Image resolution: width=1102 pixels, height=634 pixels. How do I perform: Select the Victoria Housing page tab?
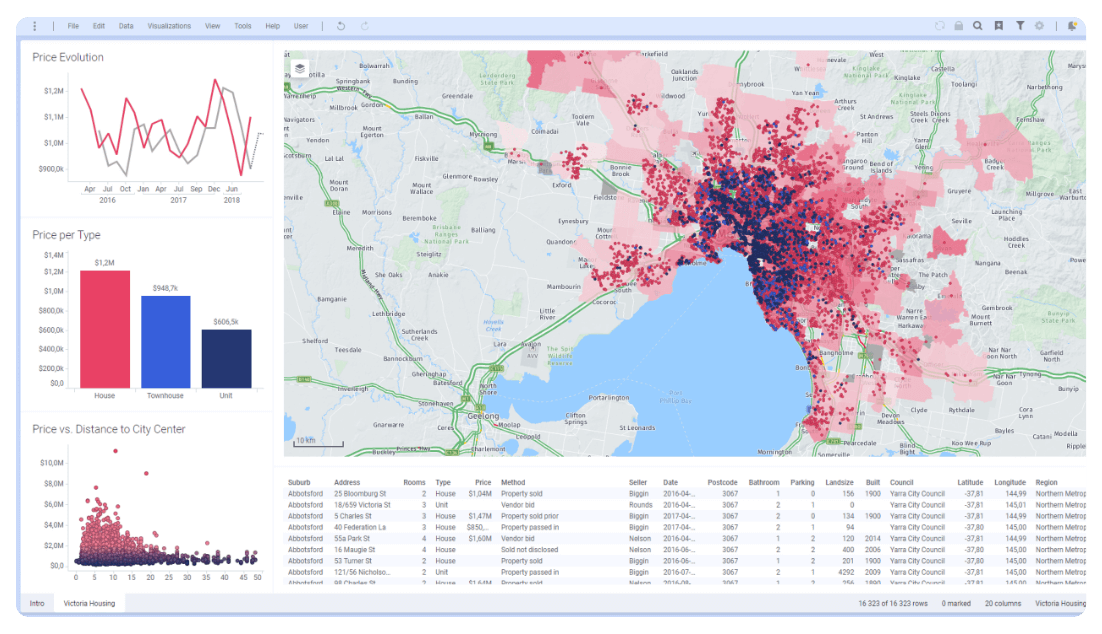89,604
